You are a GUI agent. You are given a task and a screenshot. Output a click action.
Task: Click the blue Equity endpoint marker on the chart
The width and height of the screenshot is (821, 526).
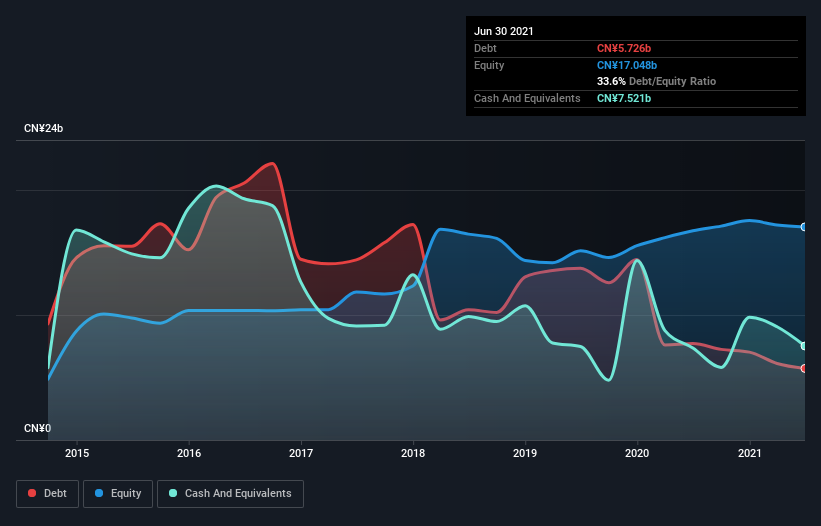(x=804, y=227)
